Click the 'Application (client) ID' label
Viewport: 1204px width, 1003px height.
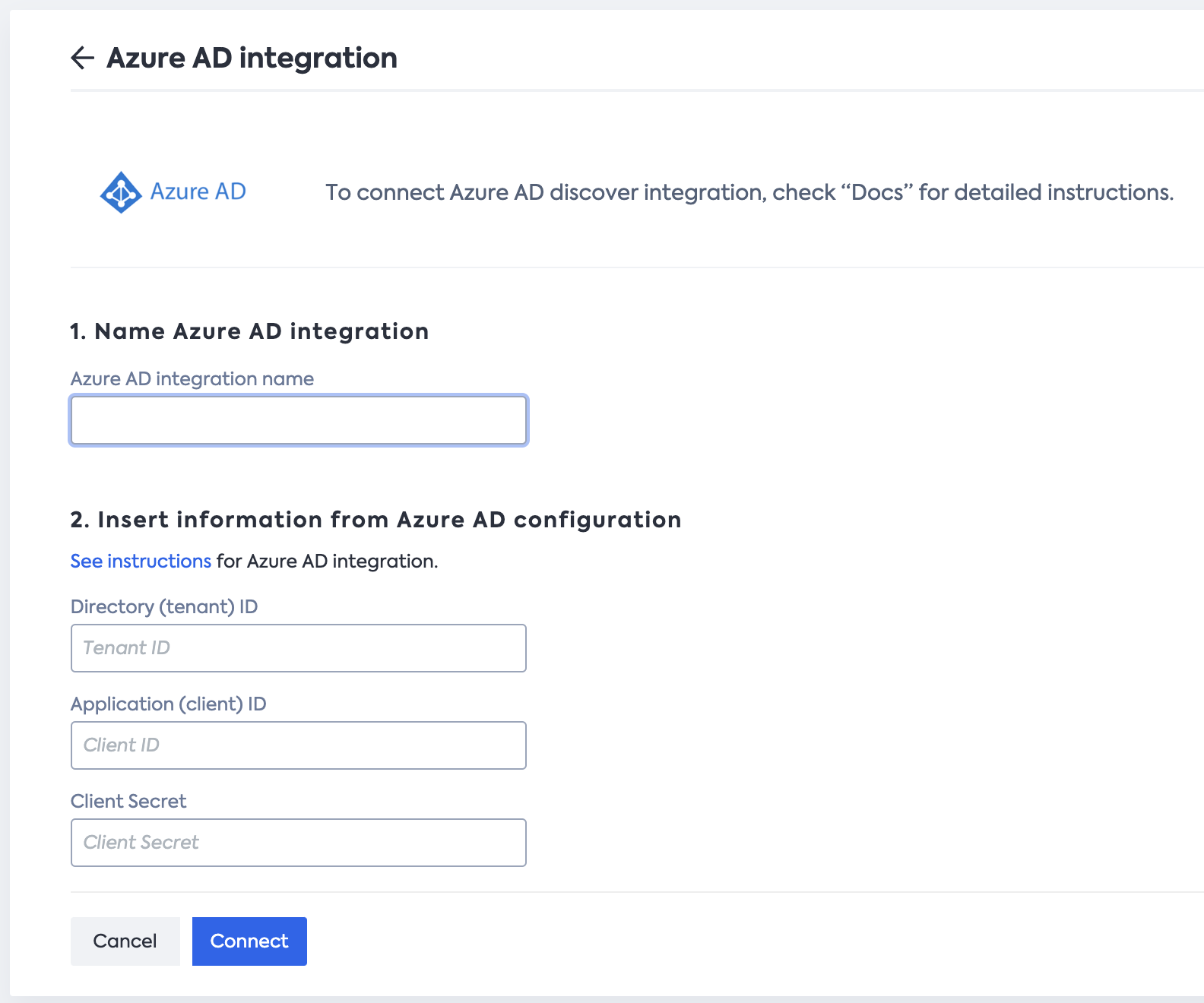pyautogui.click(x=169, y=704)
